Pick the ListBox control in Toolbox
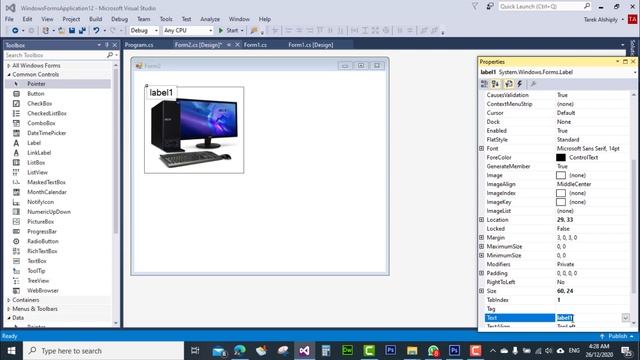 [57, 162]
